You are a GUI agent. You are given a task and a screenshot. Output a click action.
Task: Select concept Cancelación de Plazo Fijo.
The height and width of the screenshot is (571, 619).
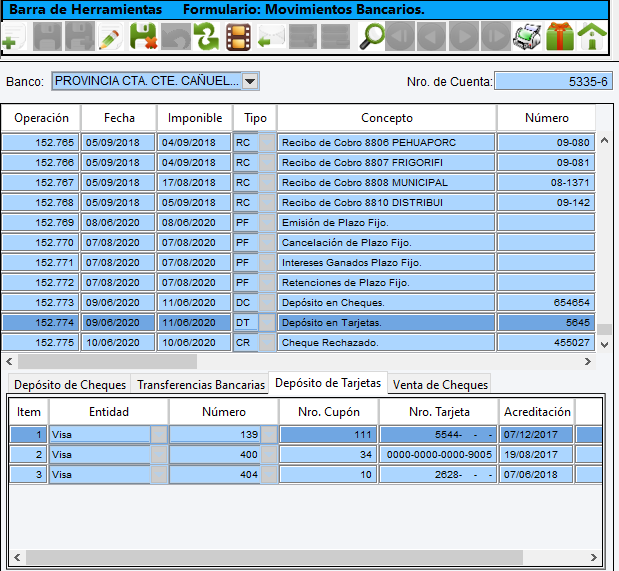[386, 242]
